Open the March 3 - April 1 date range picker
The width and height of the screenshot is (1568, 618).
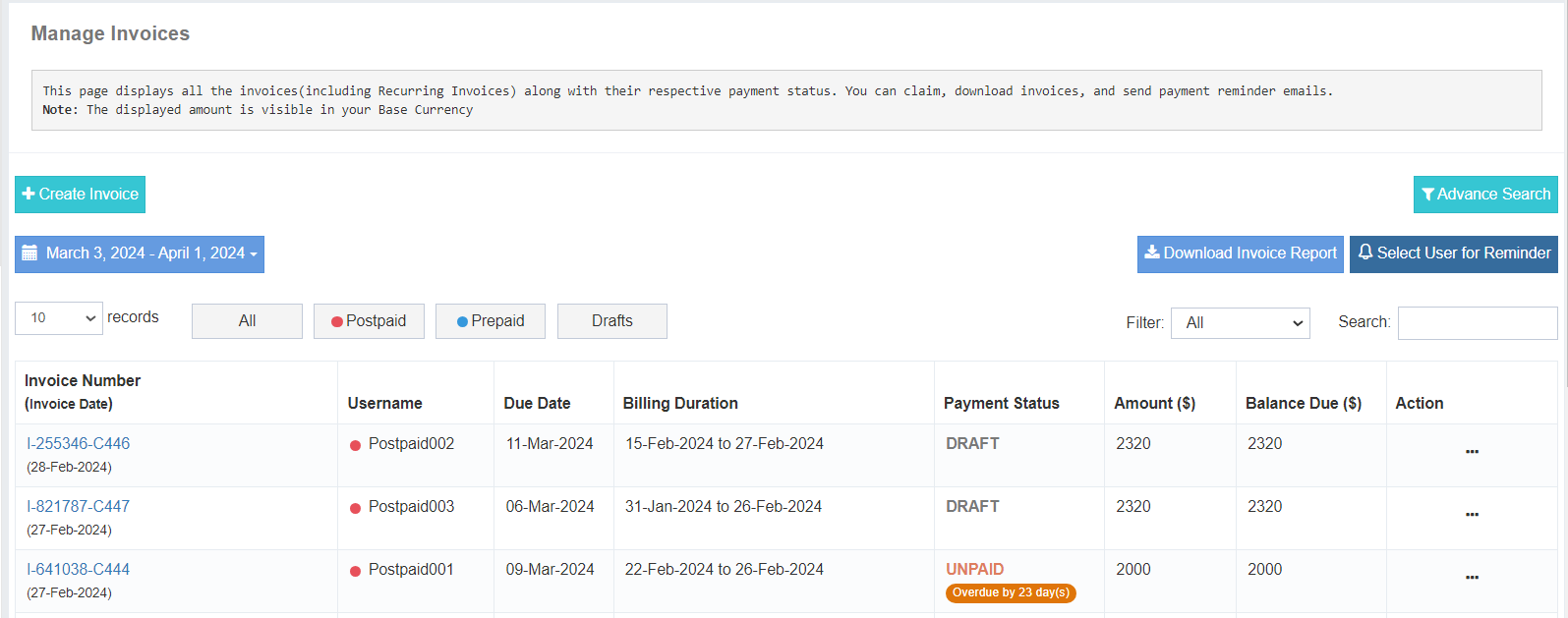pos(140,253)
